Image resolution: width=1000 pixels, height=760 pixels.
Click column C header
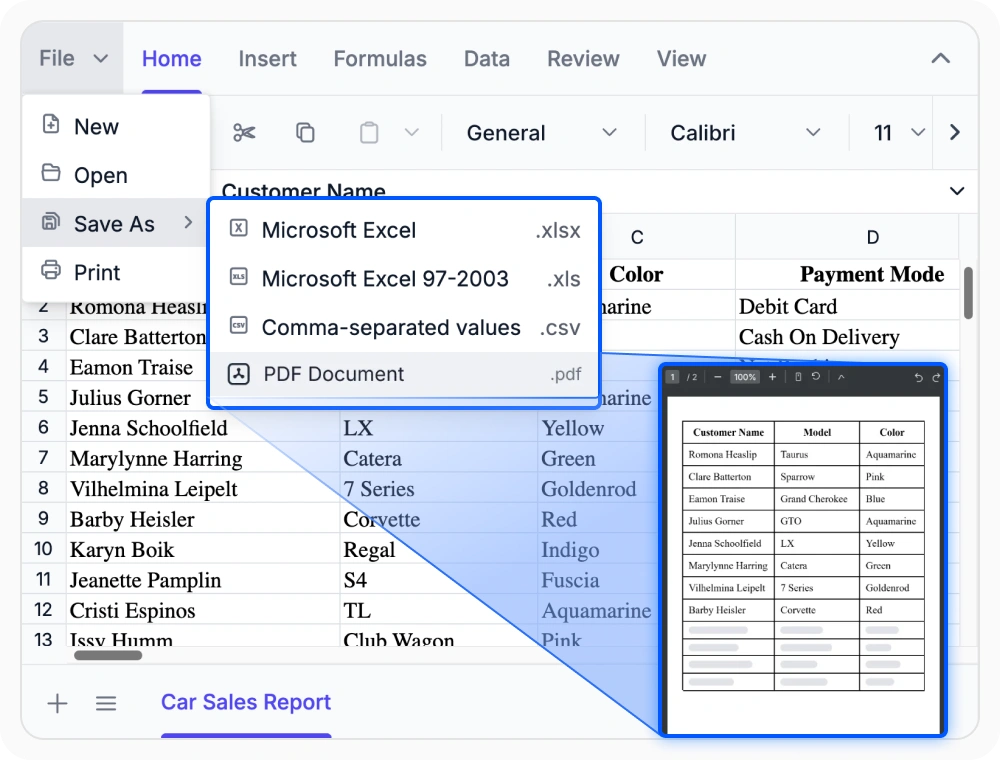click(636, 237)
